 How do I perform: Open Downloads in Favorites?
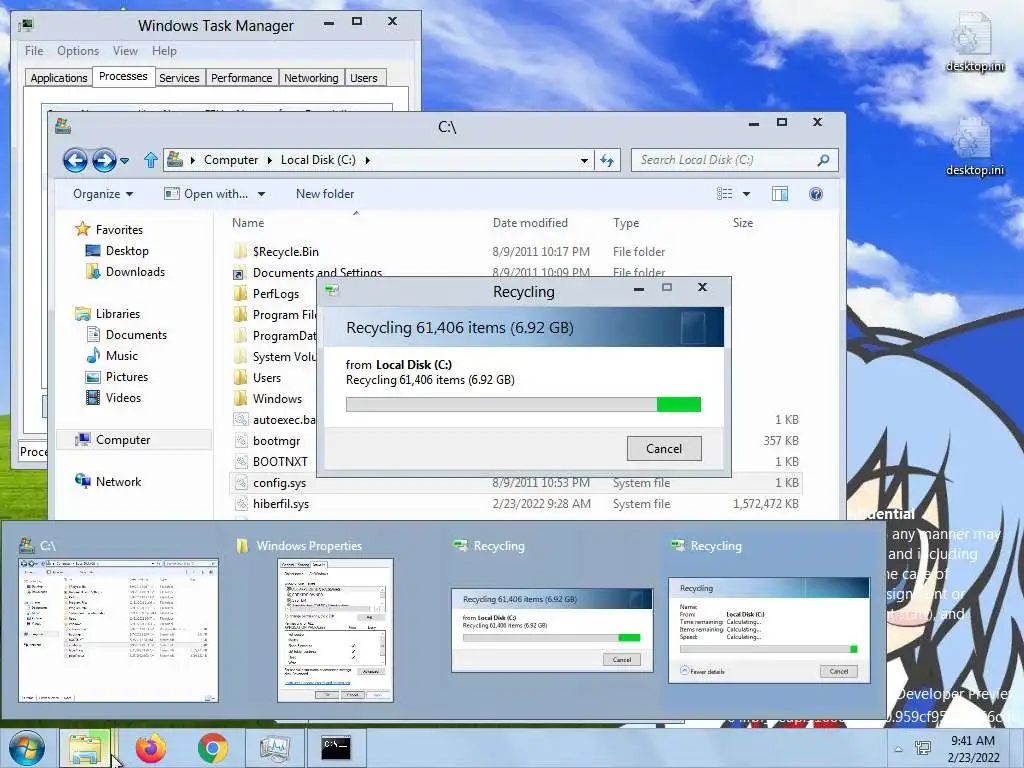125,272
